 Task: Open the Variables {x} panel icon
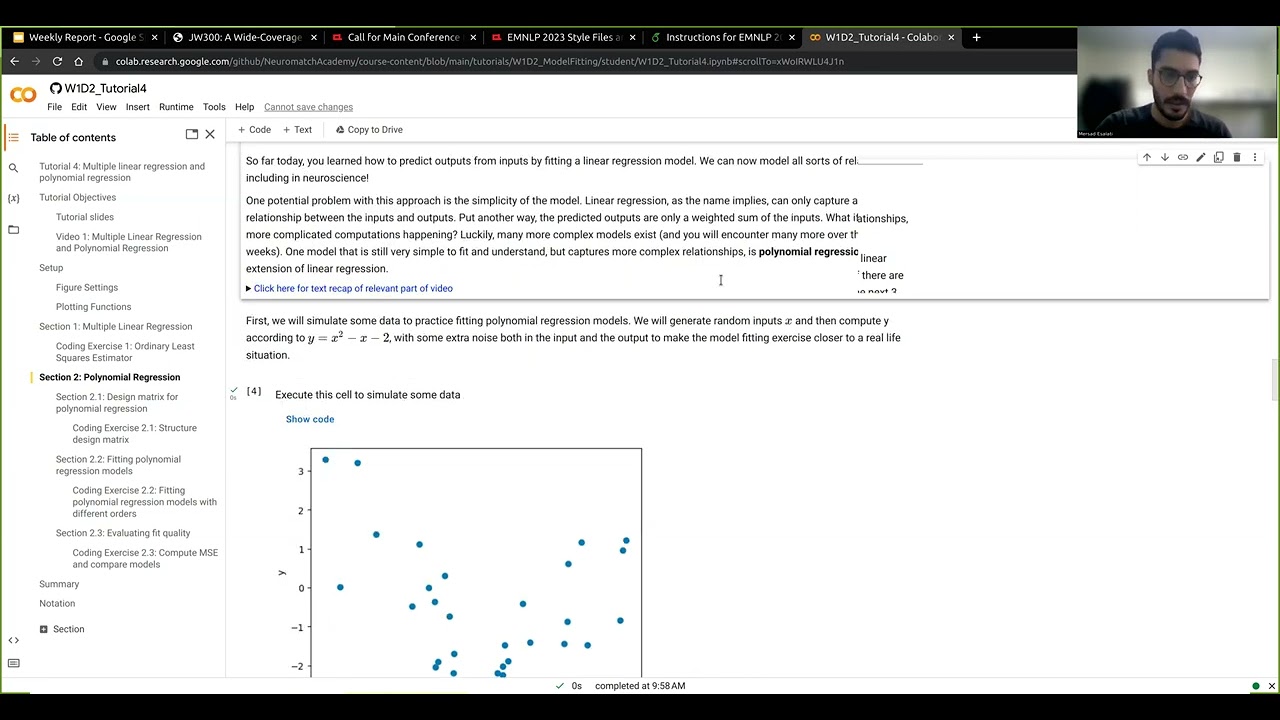tap(13, 198)
